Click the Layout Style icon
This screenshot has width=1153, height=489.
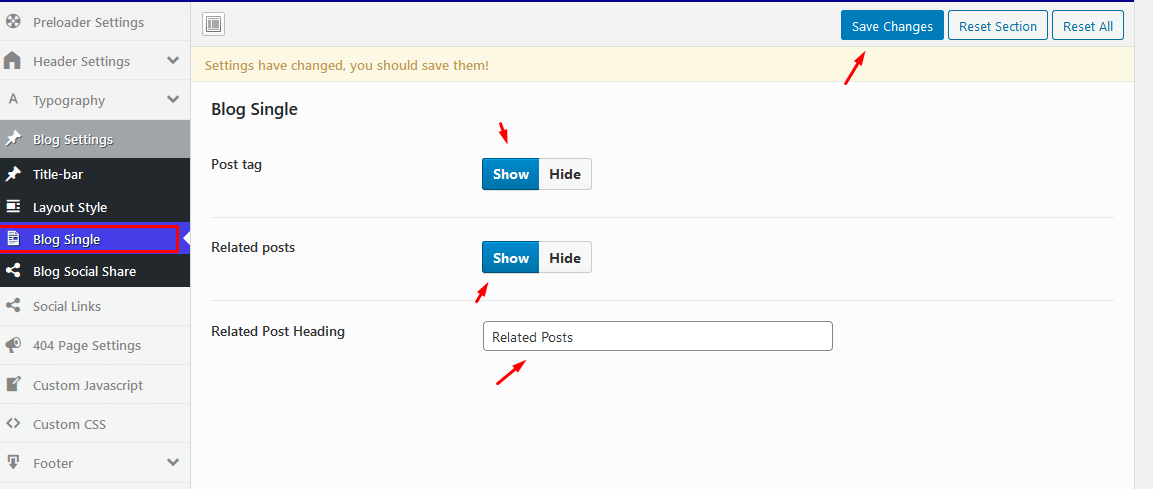point(13,207)
